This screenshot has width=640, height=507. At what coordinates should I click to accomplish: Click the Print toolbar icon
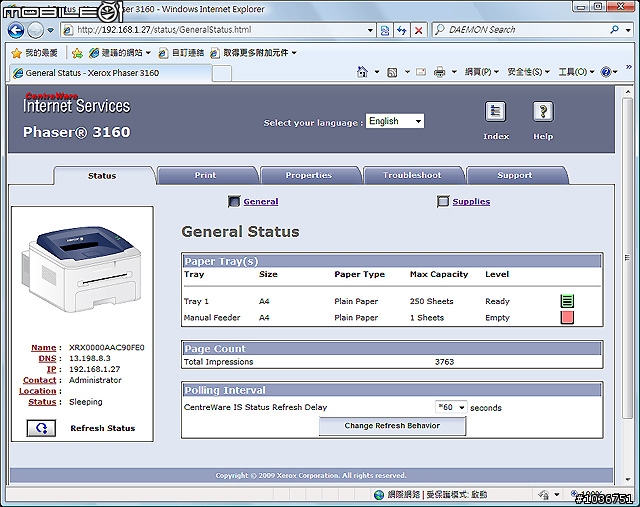click(x=439, y=72)
